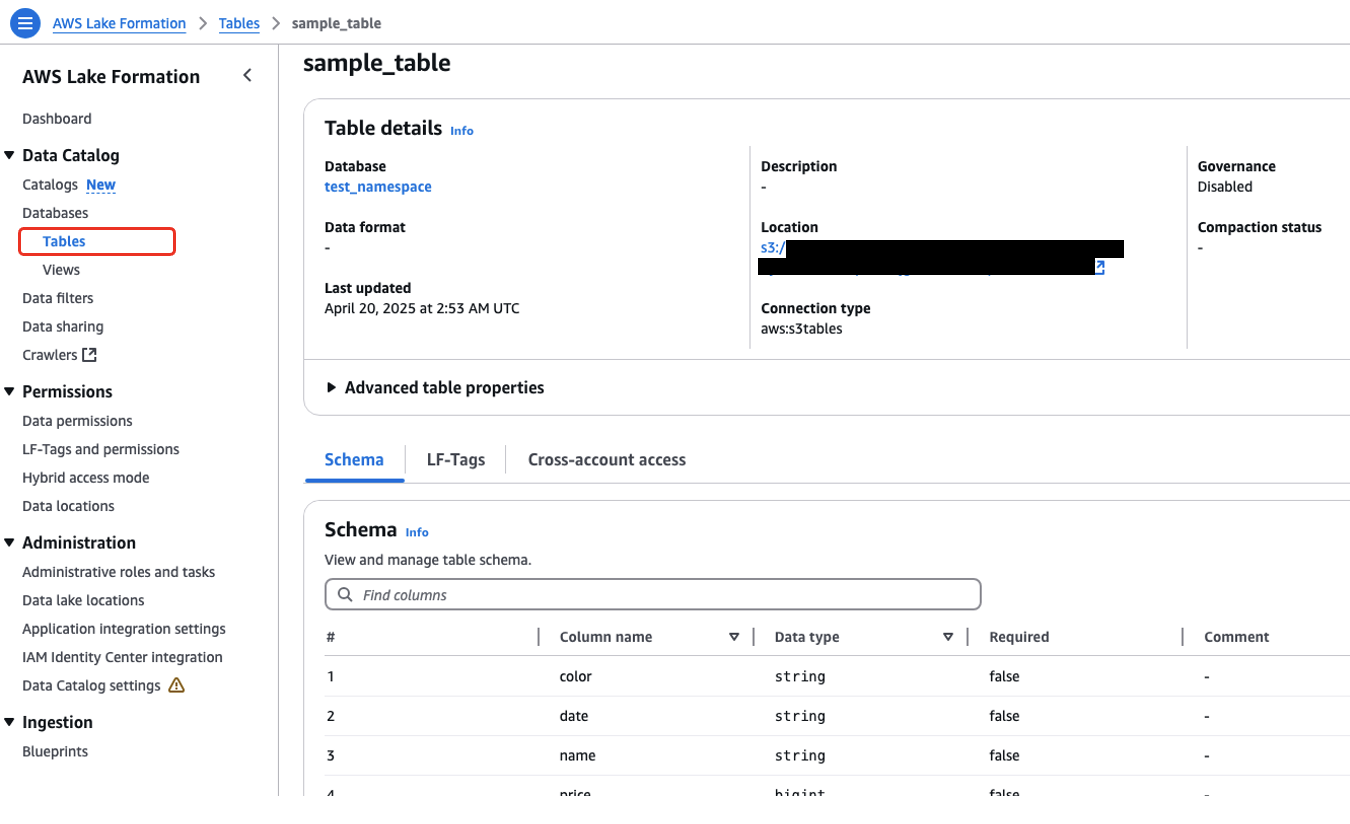Screen dimensions: 1350x824
Task: Collapse the Data Catalog section
Action: [9, 155]
